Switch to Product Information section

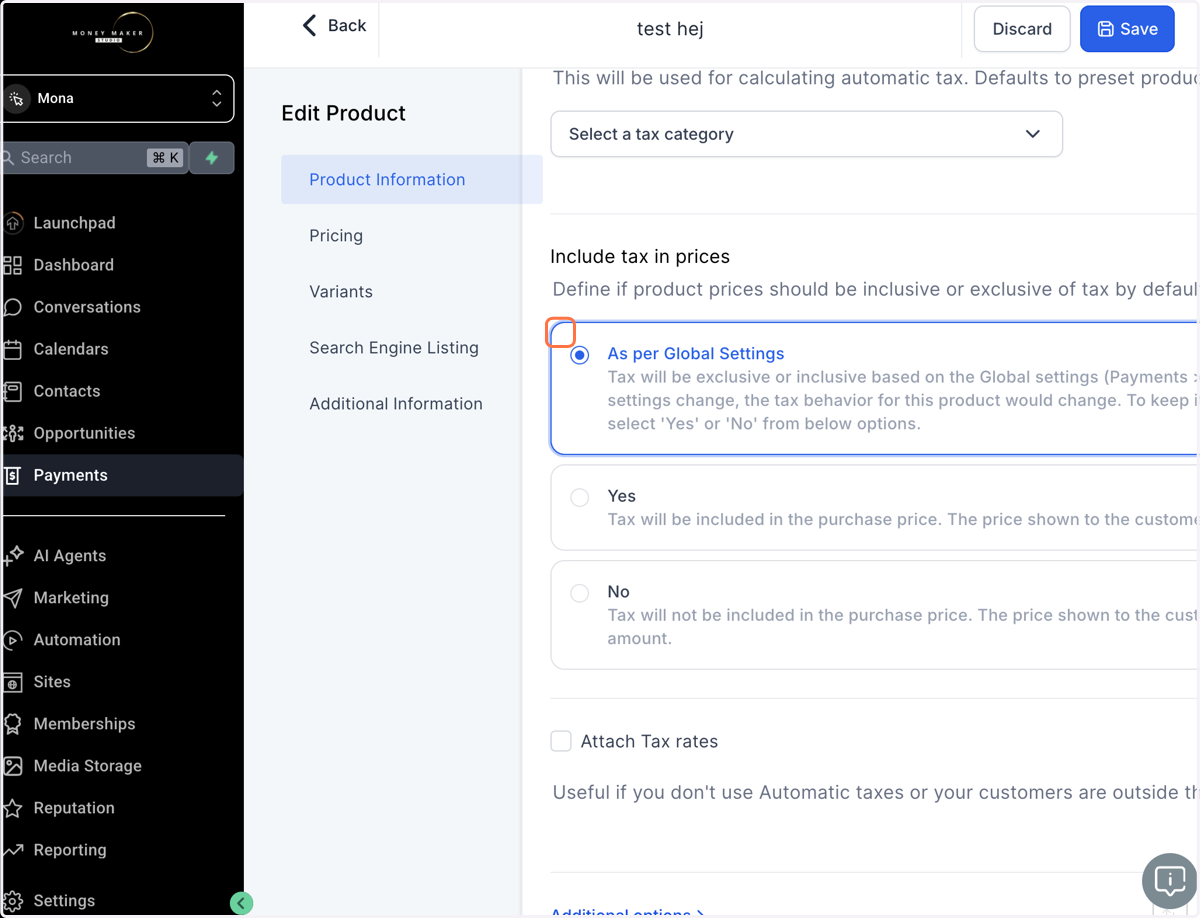coord(412,180)
